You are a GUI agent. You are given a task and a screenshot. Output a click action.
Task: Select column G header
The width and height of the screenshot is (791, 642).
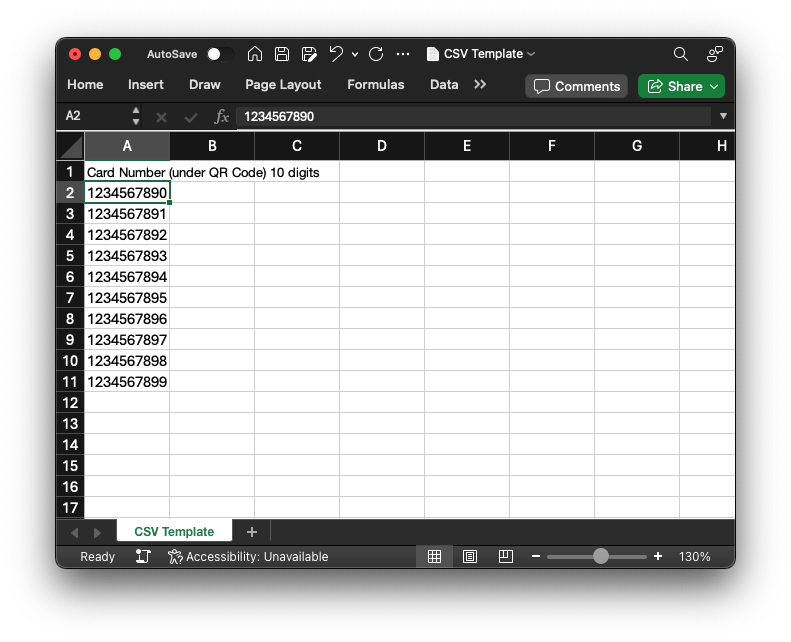637,146
